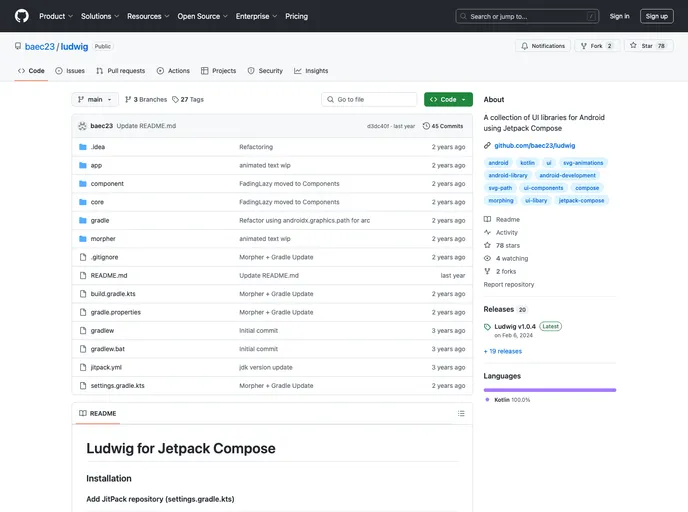
Task: View the 27 Tags link
Action: tap(188, 100)
